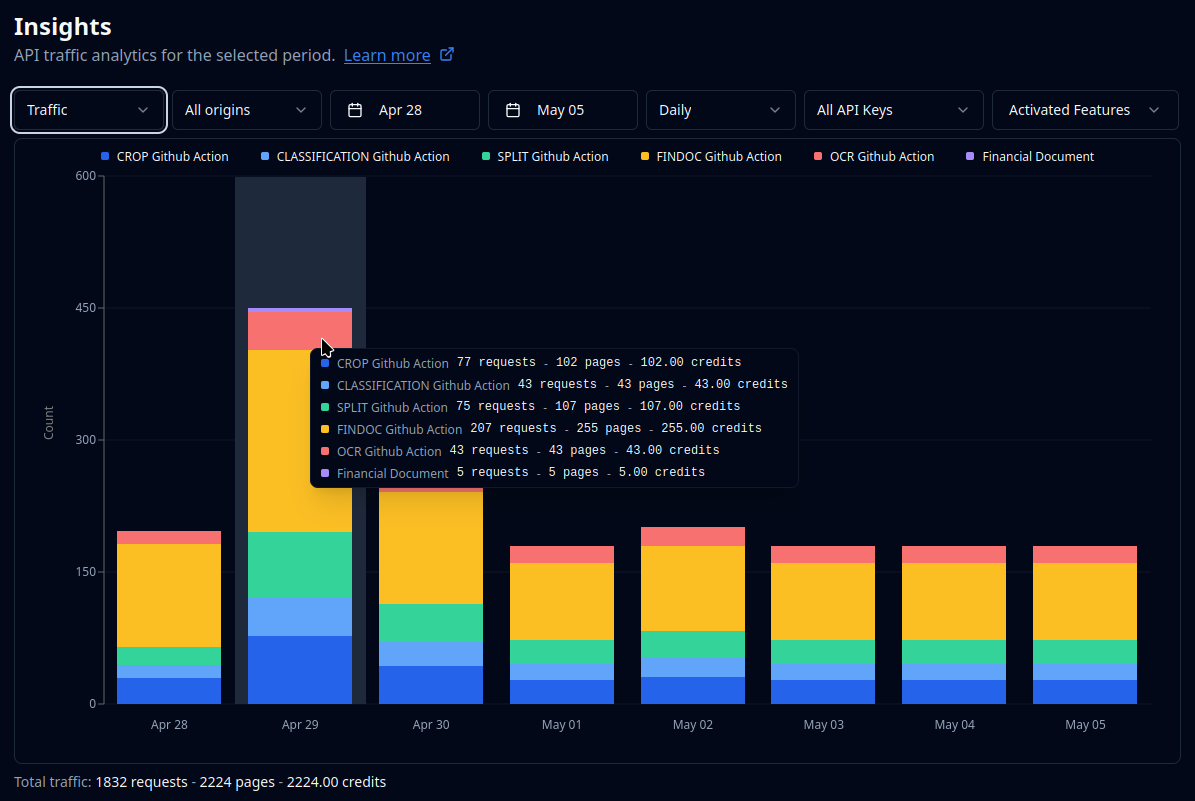Toggle CLASSIFICATION Github Action legend entry
Image resolution: width=1195 pixels, height=801 pixels.
[355, 156]
